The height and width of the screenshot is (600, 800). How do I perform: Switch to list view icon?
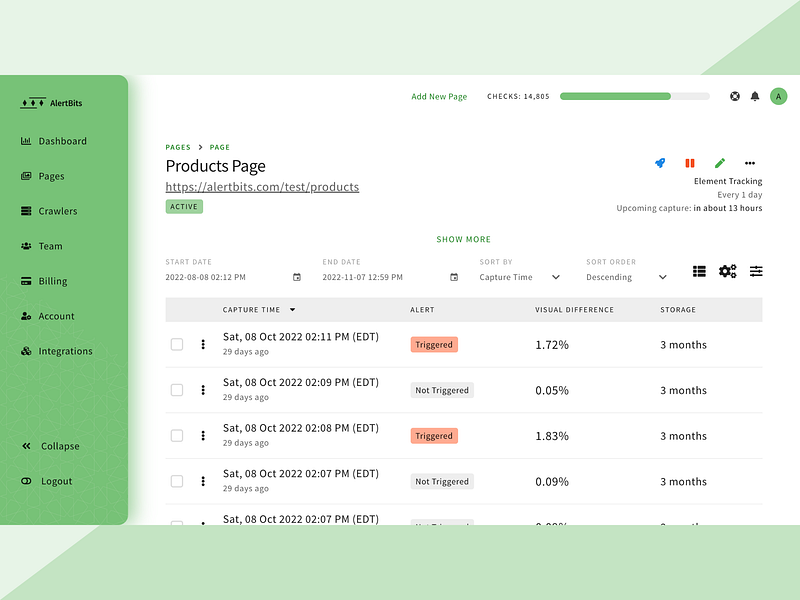coord(699,271)
